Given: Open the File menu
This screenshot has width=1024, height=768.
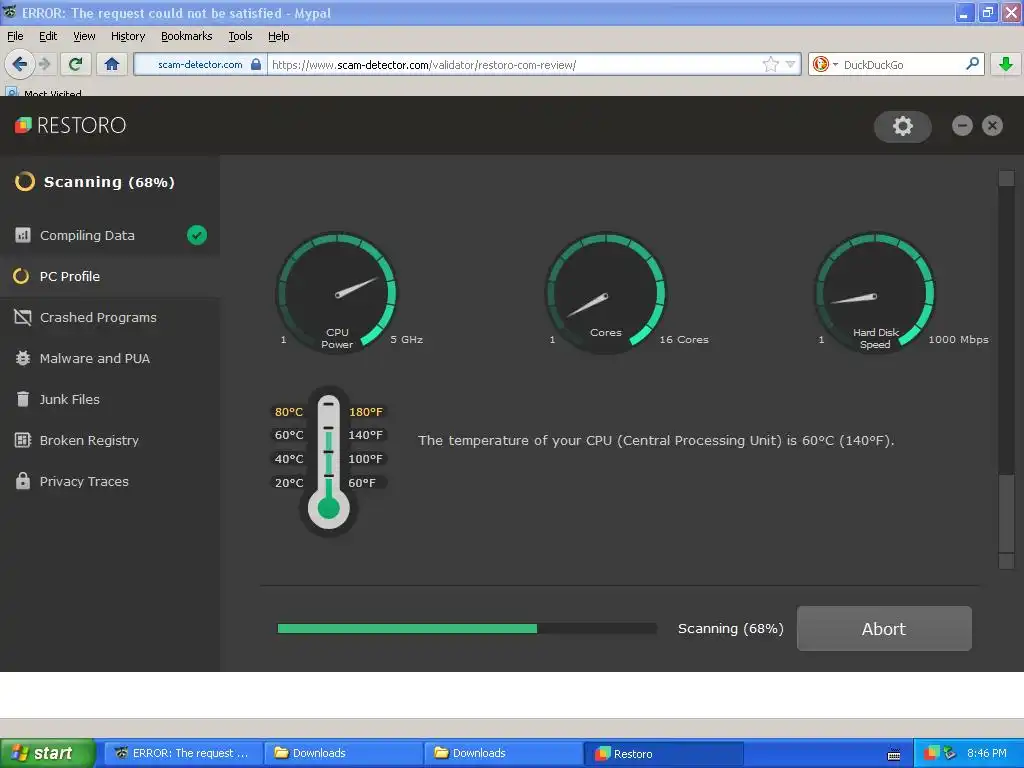Looking at the screenshot, I should tap(15, 36).
